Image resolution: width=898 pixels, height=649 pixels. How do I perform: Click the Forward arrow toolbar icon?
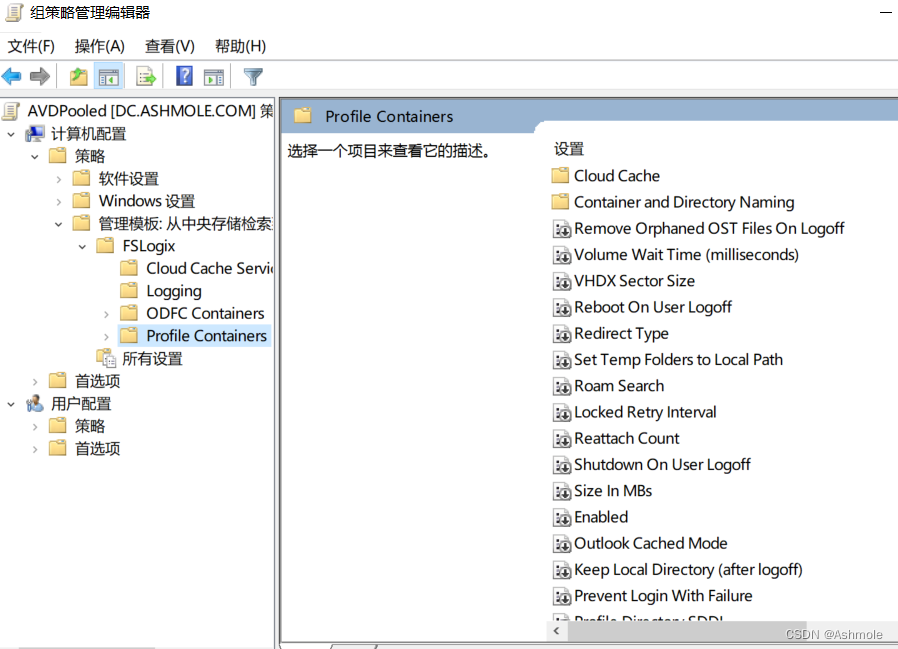click(40, 76)
